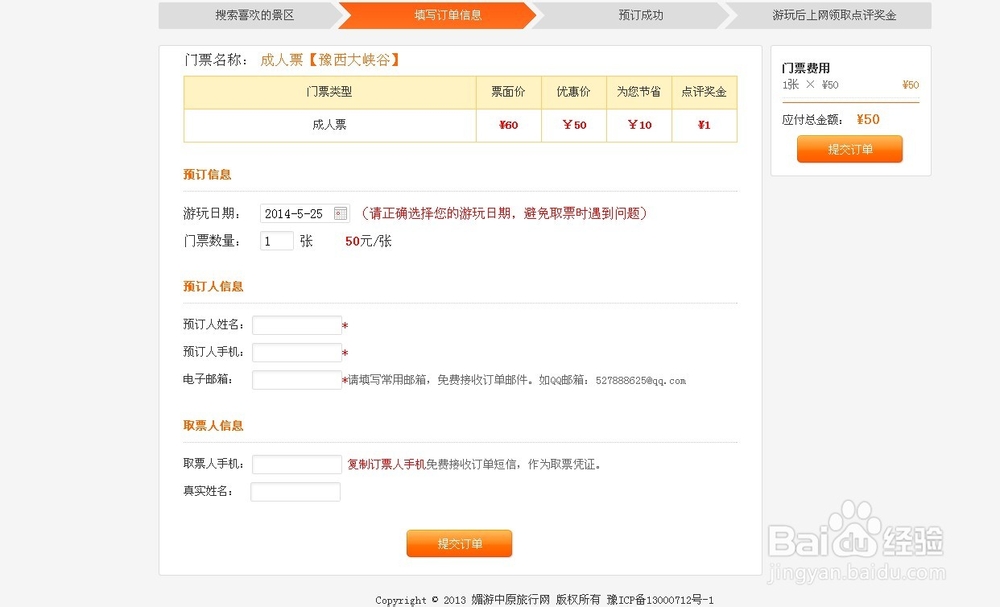
Task: Click the 优惠价 column header
Action: click(x=574, y=92)
